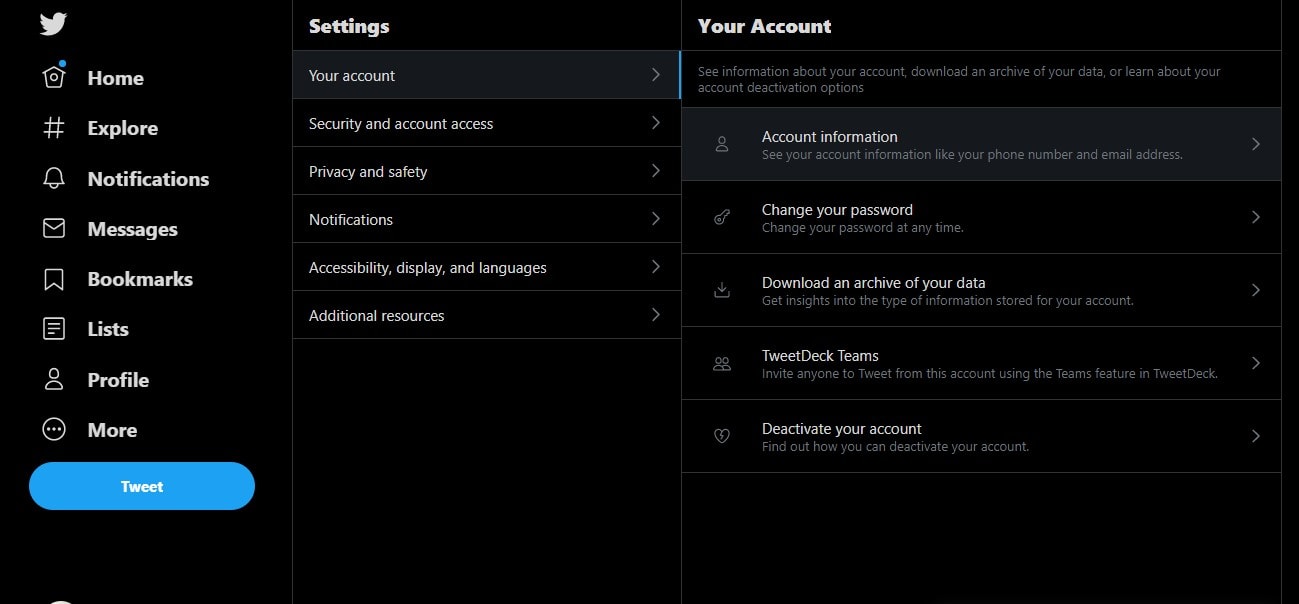The image size is (1299, 604).
Task: Expand the Change your password row chevron
Action: point(1256,217)
